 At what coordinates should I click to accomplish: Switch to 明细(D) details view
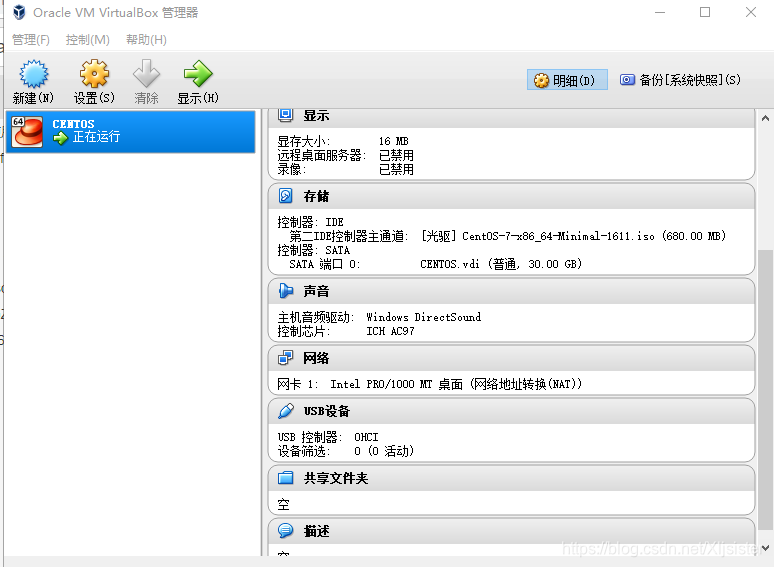coord(567,80)
